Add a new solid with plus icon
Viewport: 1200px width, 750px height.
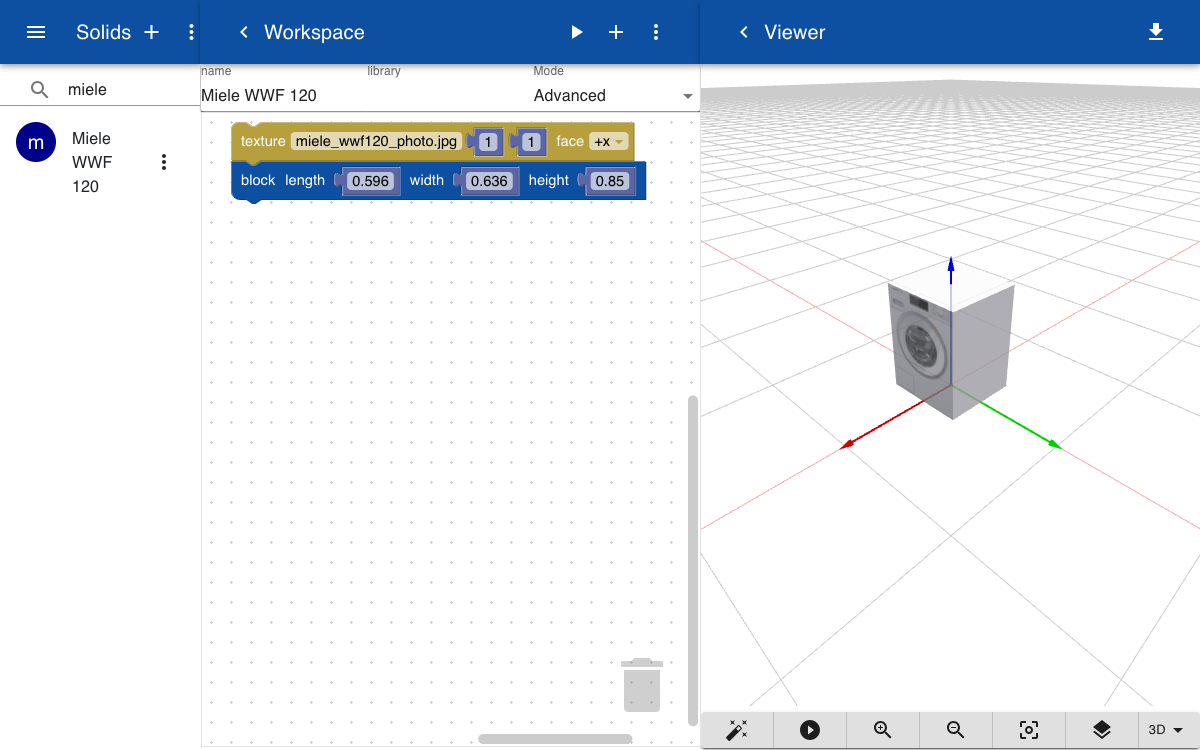point(152,32)
